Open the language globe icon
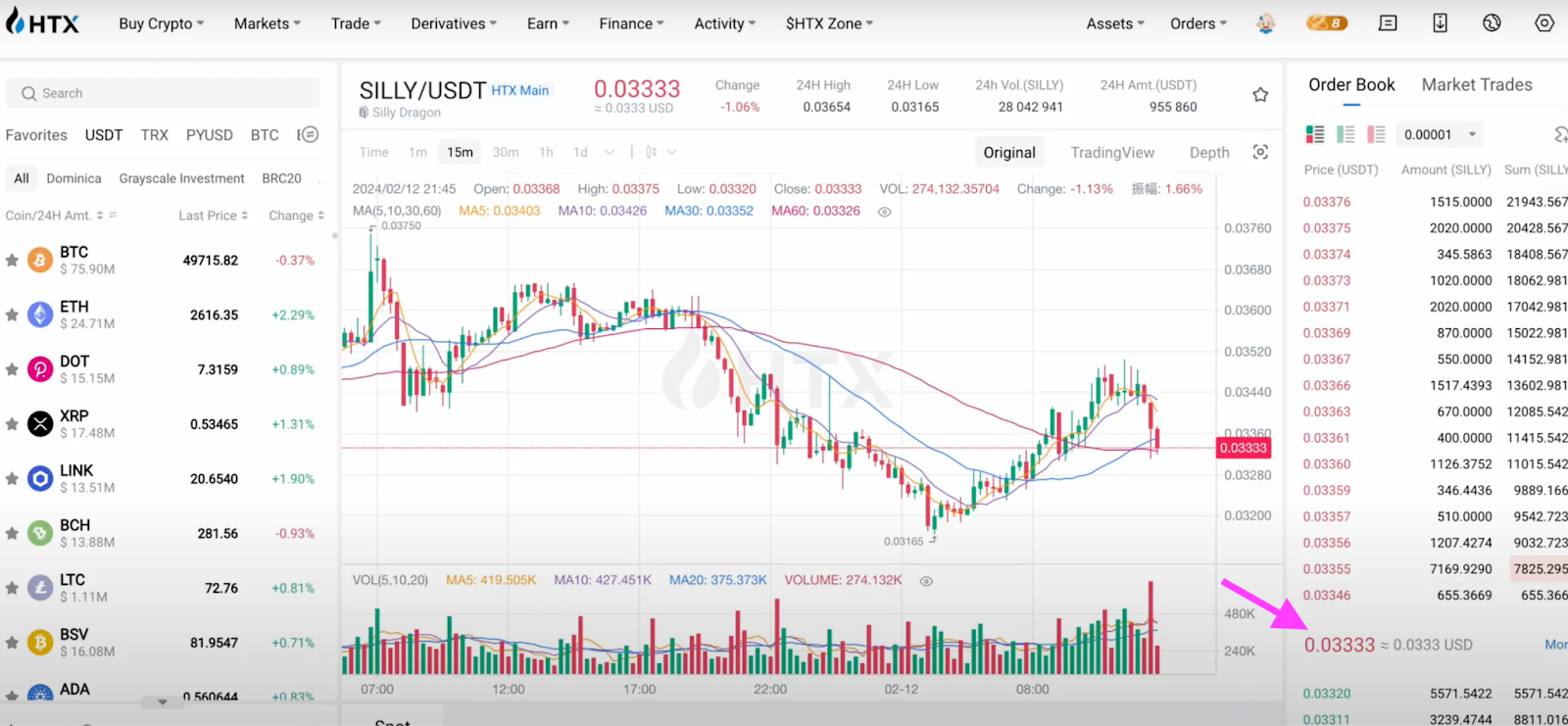1568x726 pixels. coord(1492,23)
